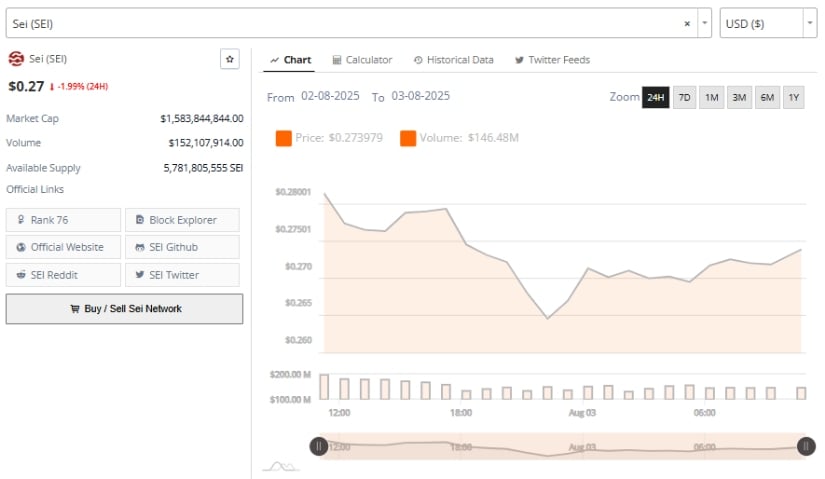Open the coin selector dropdown arrow
This screenshot has width=825, height=479.
(x=705, y=23)
